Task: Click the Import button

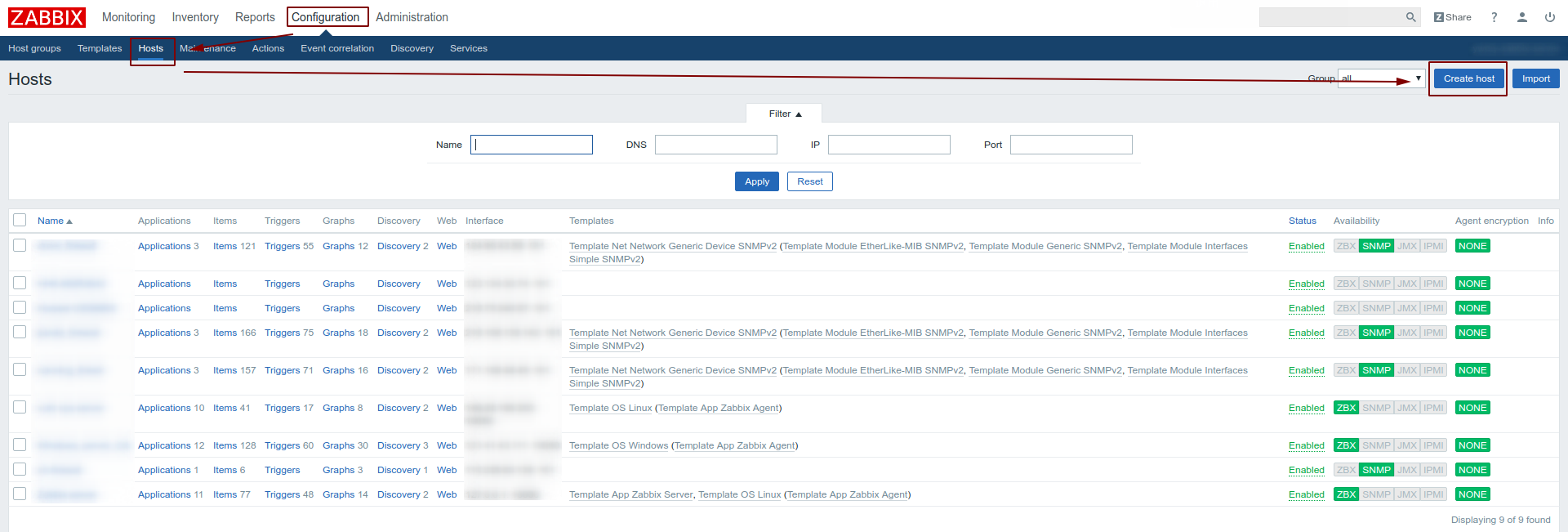Action: (1536, 78)
